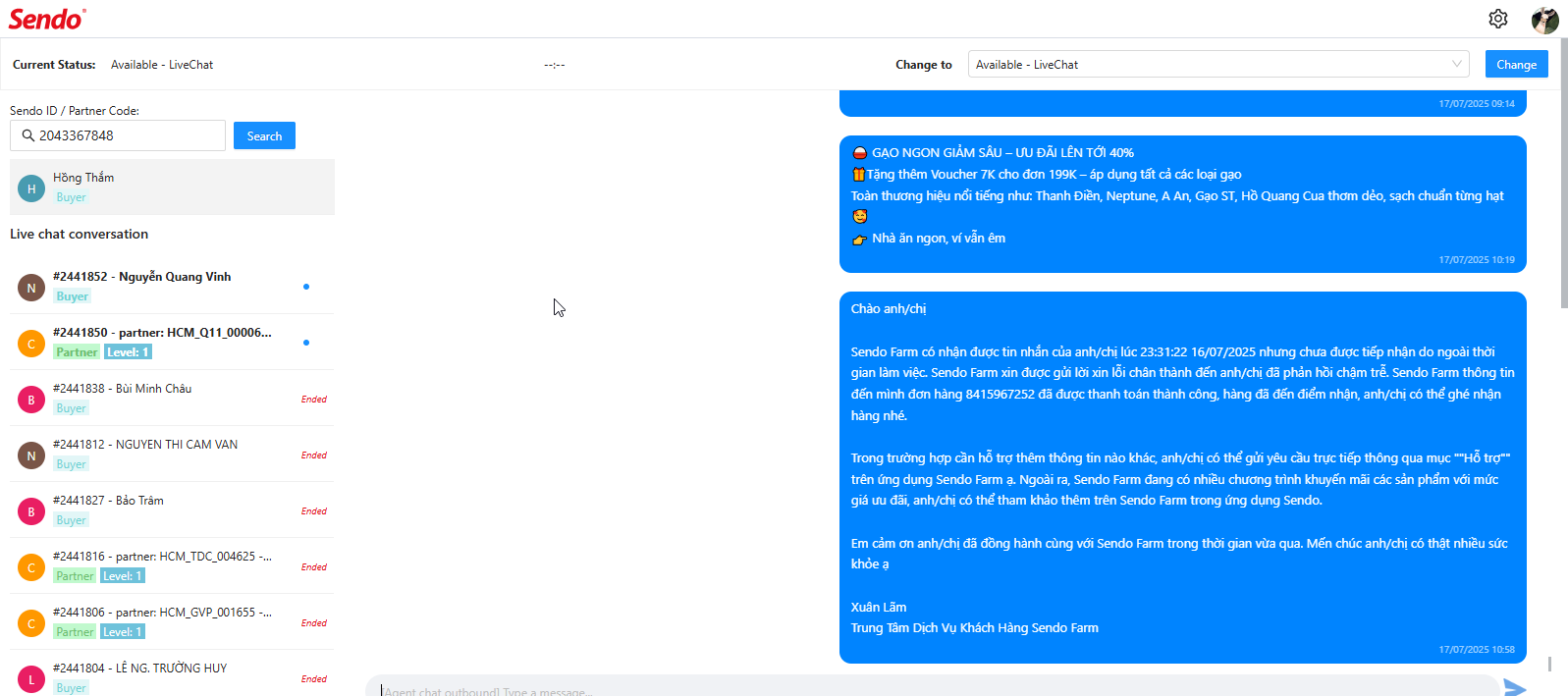The image size is (1568, 696).
Task: Click NGUYEN THI CAM VAN's avatar
Action: click(31, 455)
